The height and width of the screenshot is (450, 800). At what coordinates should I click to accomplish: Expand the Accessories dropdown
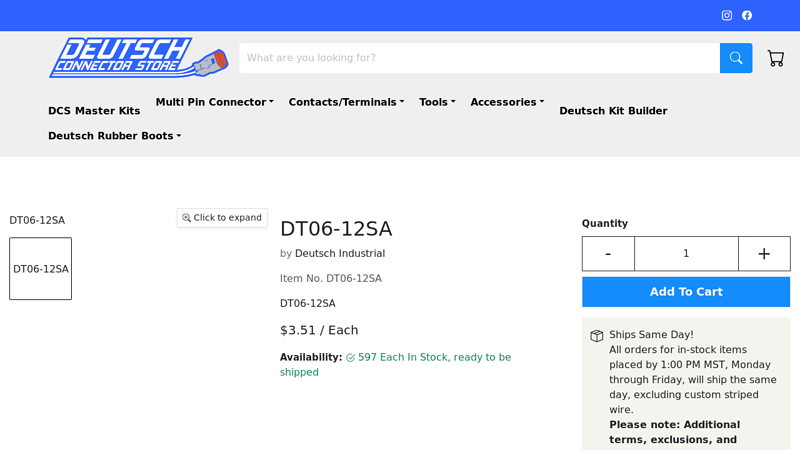507,102
